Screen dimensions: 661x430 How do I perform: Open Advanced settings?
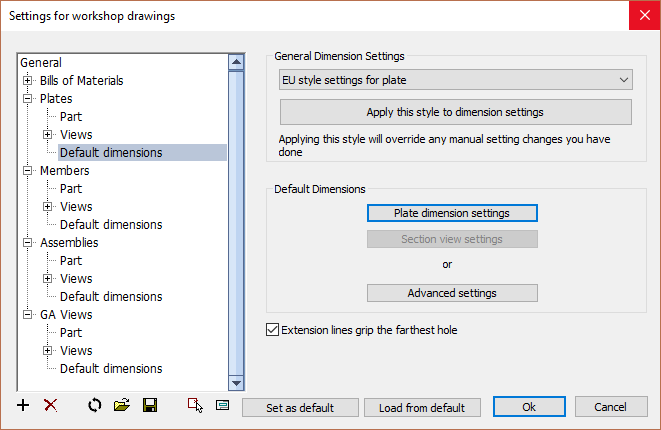pos(452,293)
